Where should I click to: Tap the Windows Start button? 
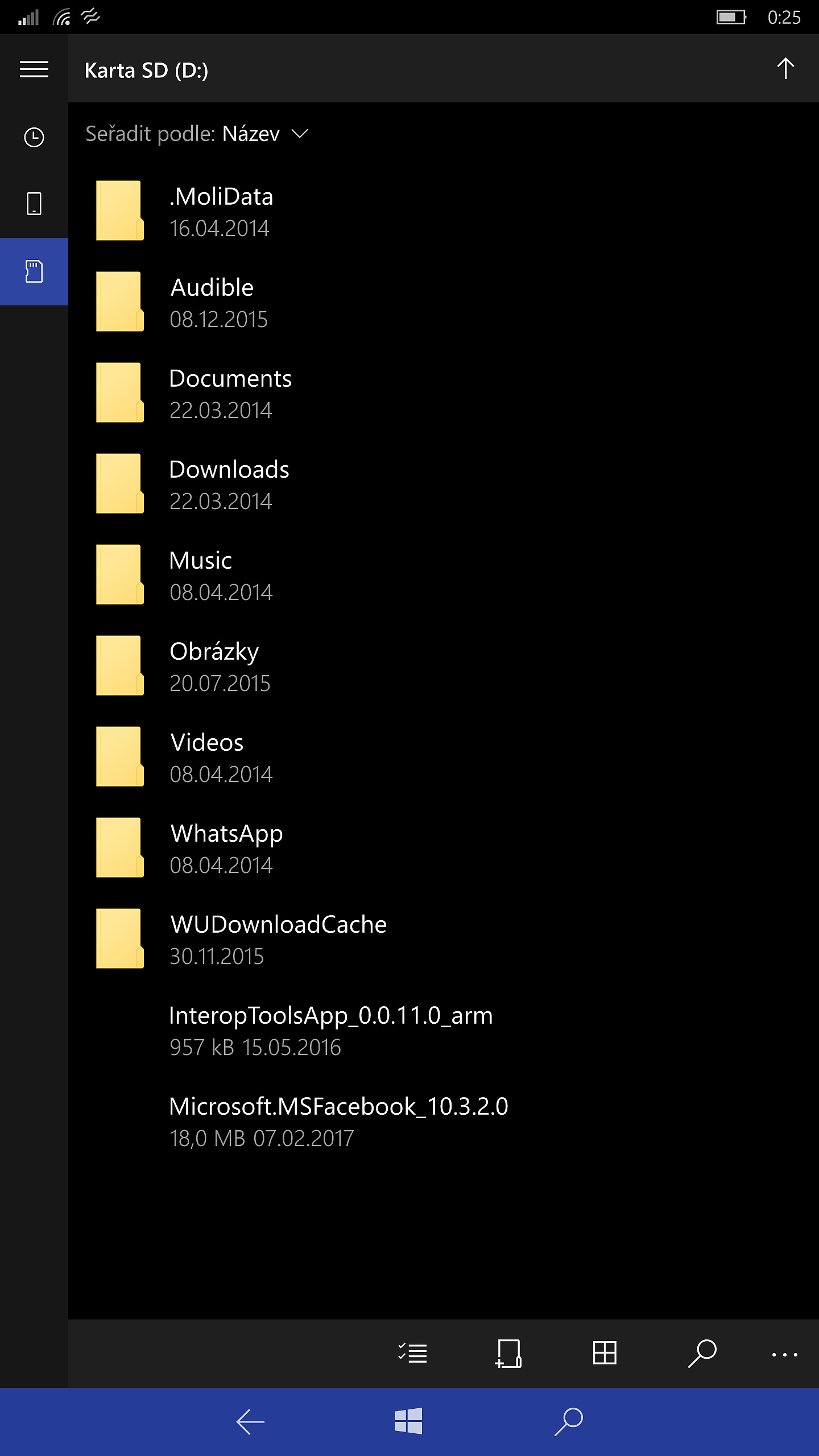pos(409,1421)
